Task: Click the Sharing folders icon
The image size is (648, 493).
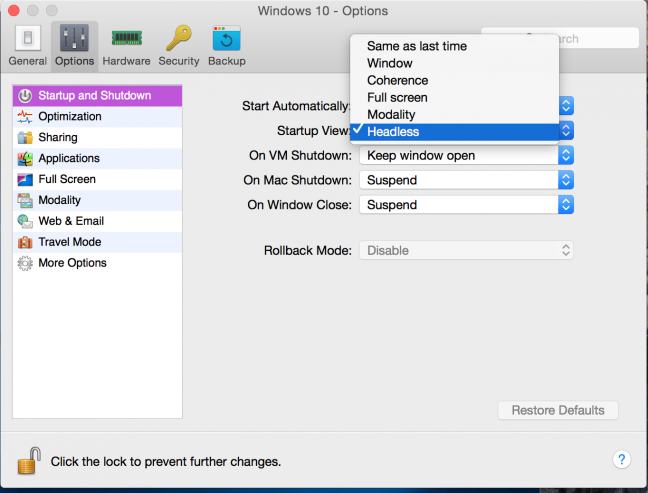Action: 25,137
